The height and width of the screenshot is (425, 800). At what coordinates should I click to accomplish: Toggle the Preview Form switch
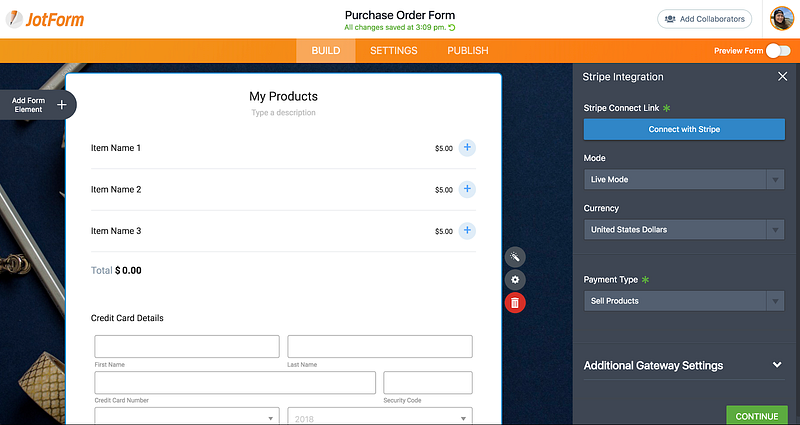[x=779, y=51]
